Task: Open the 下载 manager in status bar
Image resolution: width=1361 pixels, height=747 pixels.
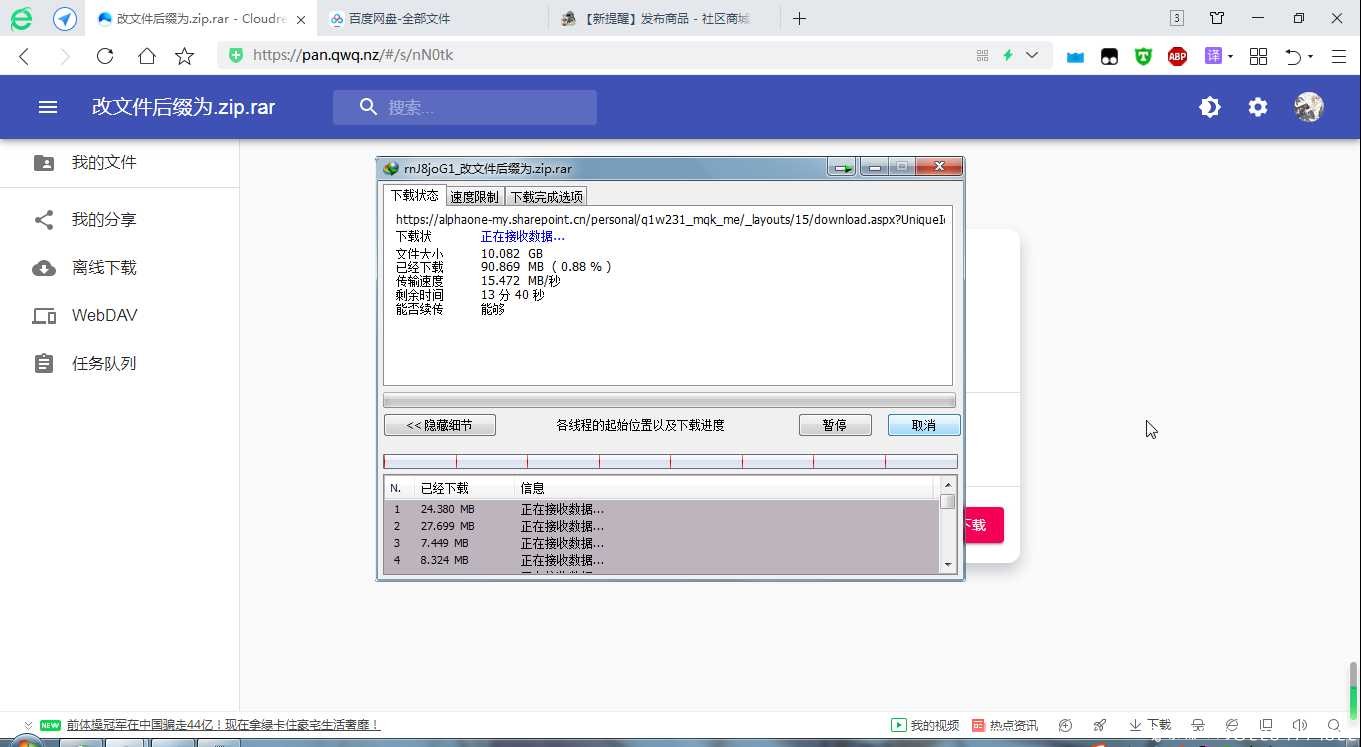Action: tap(1150, 725)
